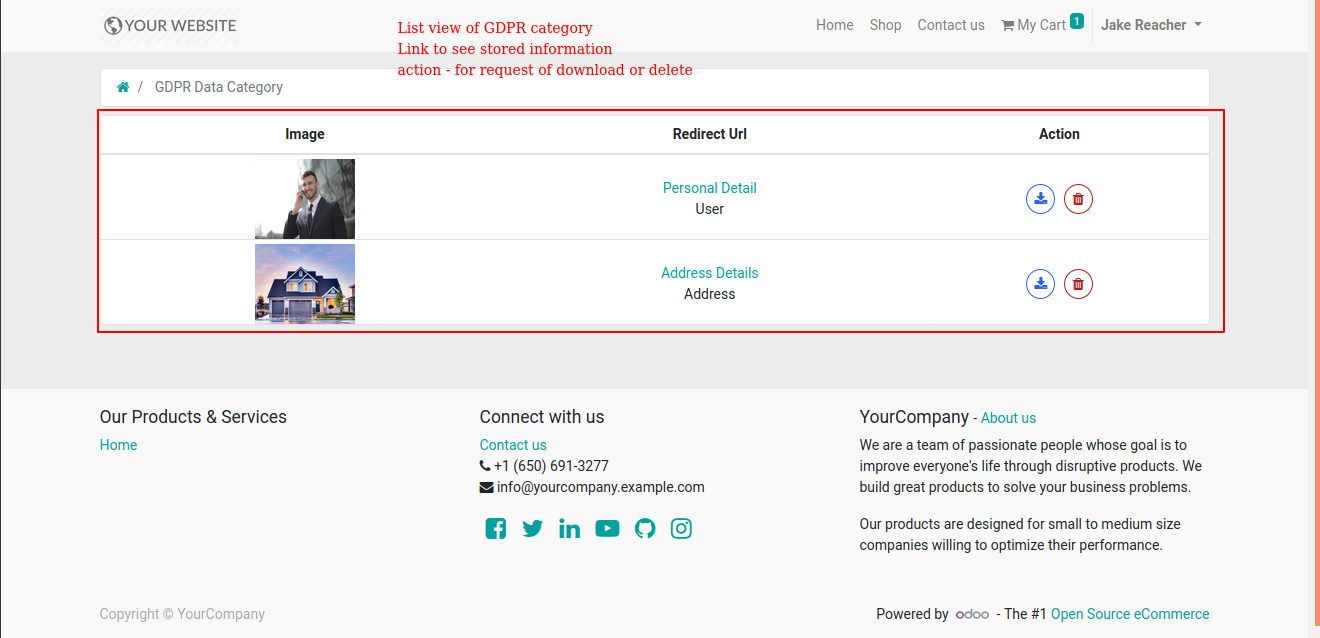Open My Cart in the navbar
This screenshot has height=638, width=1320.
click(1042, 24)
